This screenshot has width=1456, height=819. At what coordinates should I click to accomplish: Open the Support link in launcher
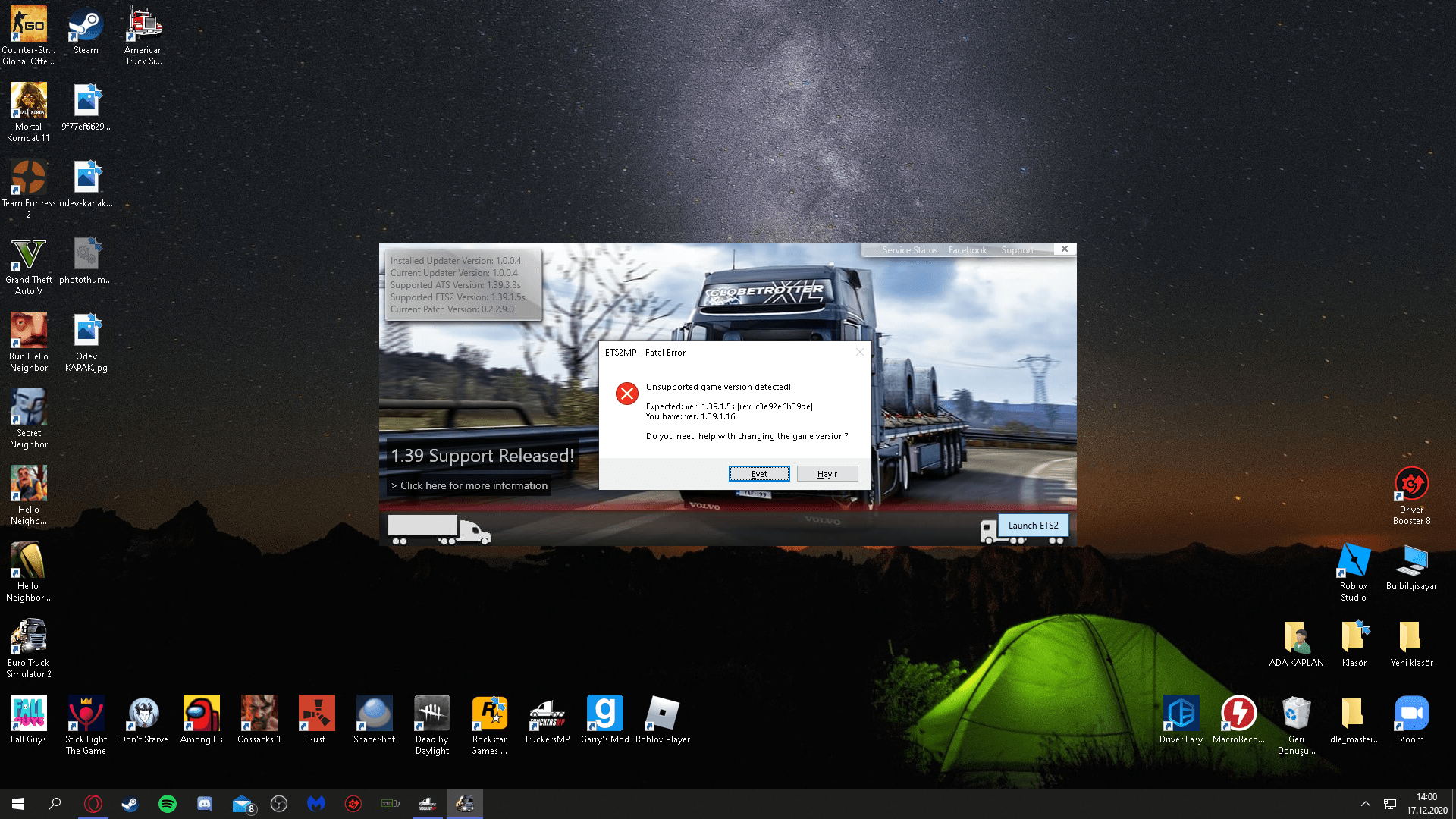point(1017,250)
